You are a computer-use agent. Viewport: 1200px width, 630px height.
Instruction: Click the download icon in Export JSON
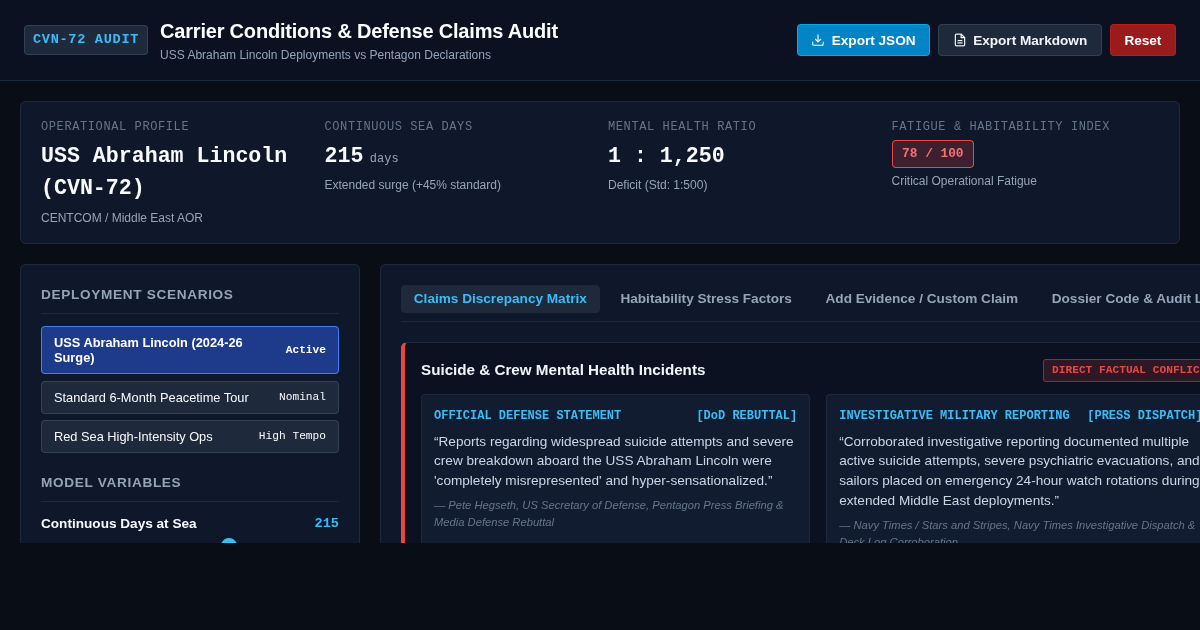click(x=818, y=40)
